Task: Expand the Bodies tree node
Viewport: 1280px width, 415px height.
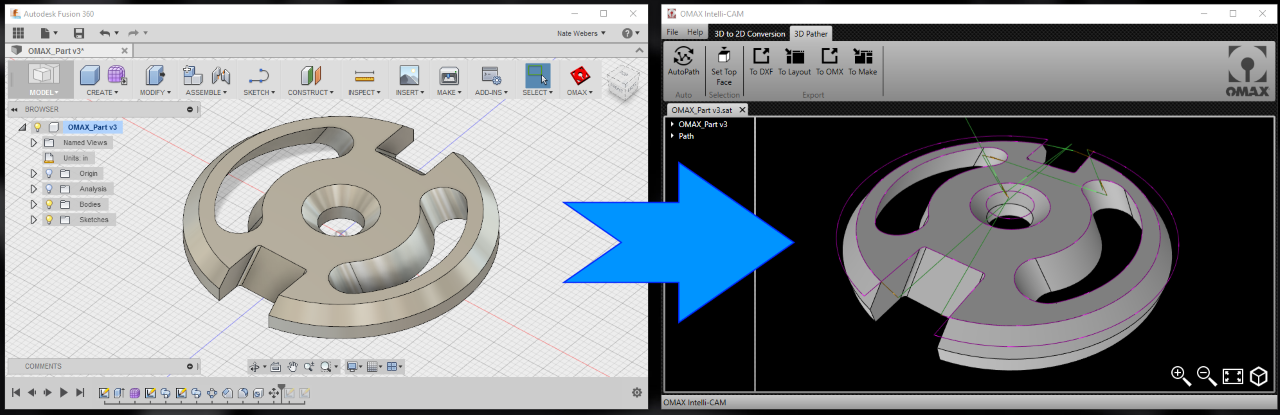Action: (34, 204)
